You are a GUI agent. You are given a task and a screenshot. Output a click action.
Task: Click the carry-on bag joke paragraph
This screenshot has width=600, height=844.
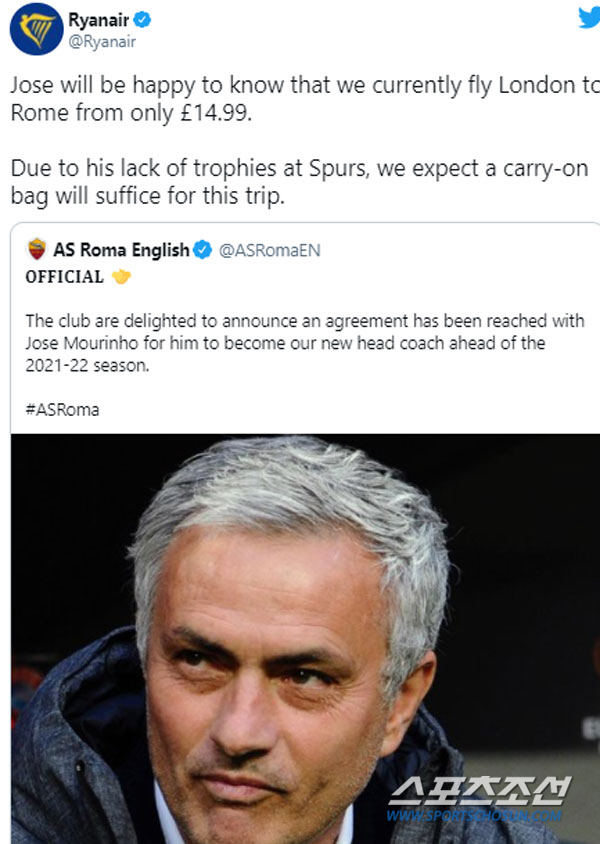299,182
